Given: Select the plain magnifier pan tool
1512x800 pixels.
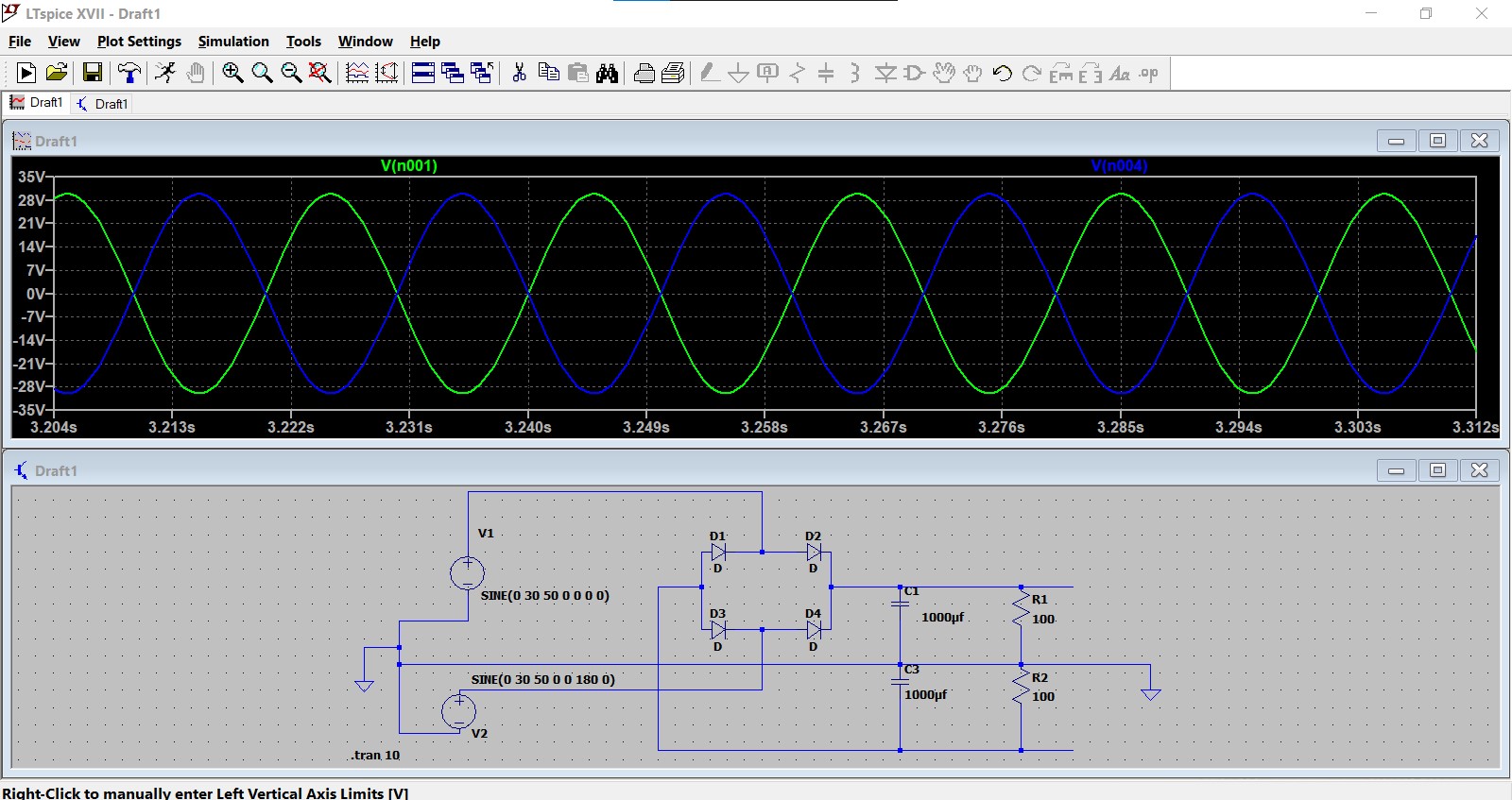Looking at the screenshot, I should pos(262,73).
